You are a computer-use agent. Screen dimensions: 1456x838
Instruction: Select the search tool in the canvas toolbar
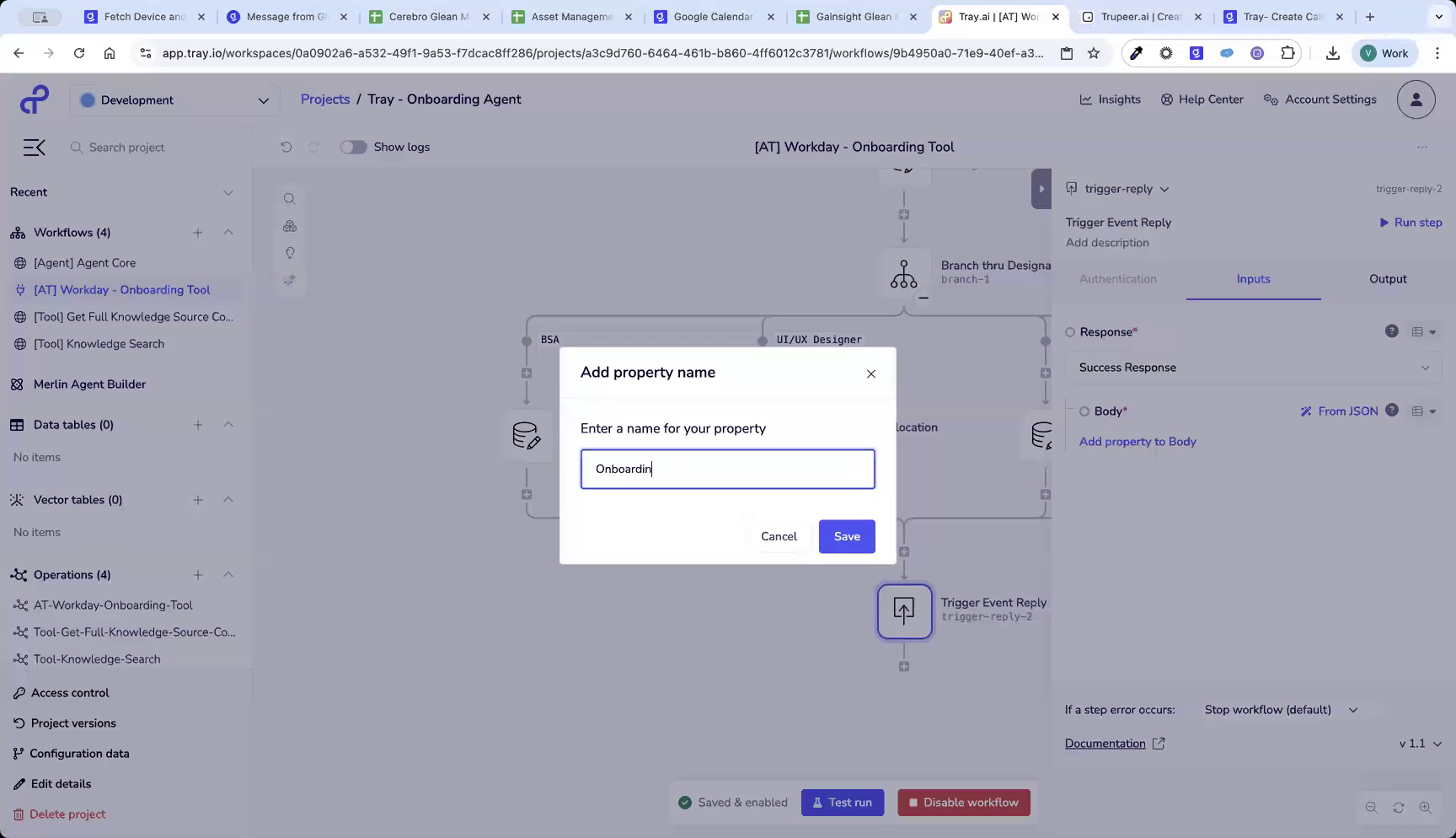coord(289,198)
